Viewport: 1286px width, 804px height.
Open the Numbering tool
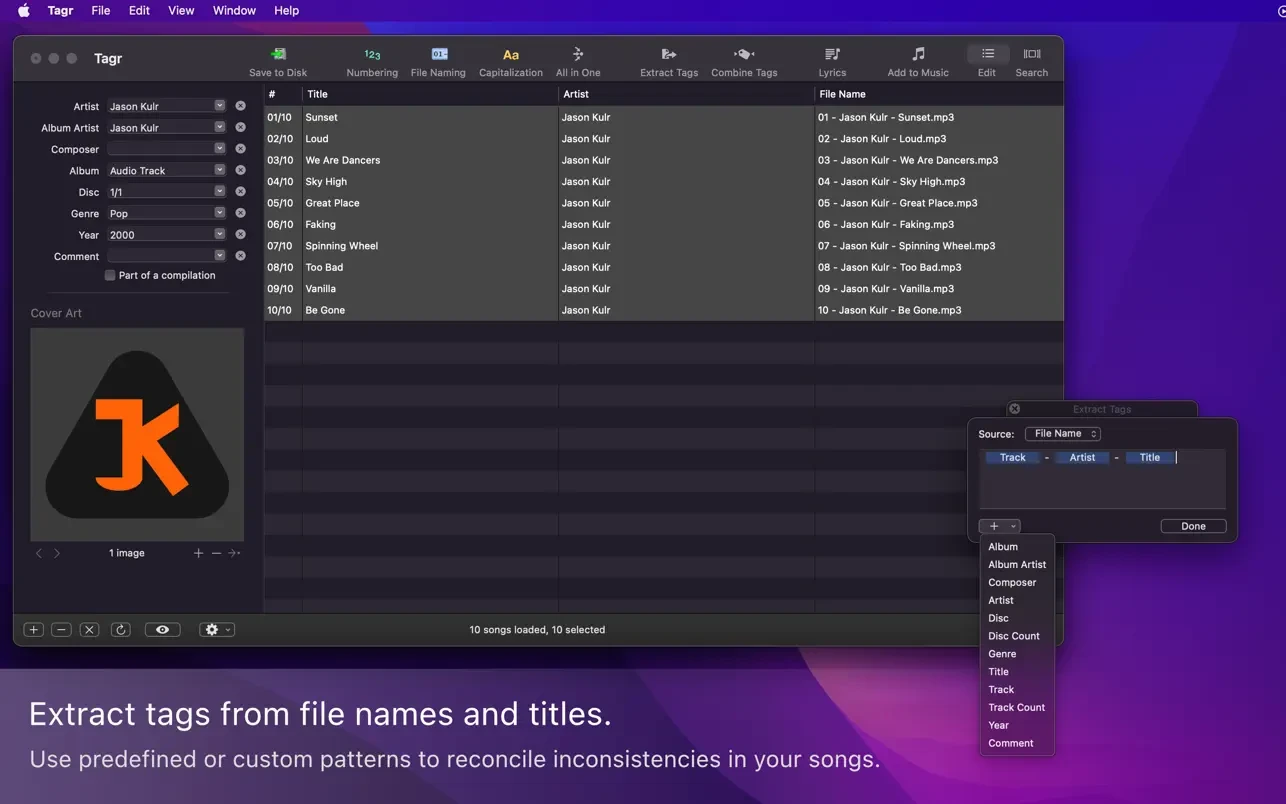pos(372,55)
